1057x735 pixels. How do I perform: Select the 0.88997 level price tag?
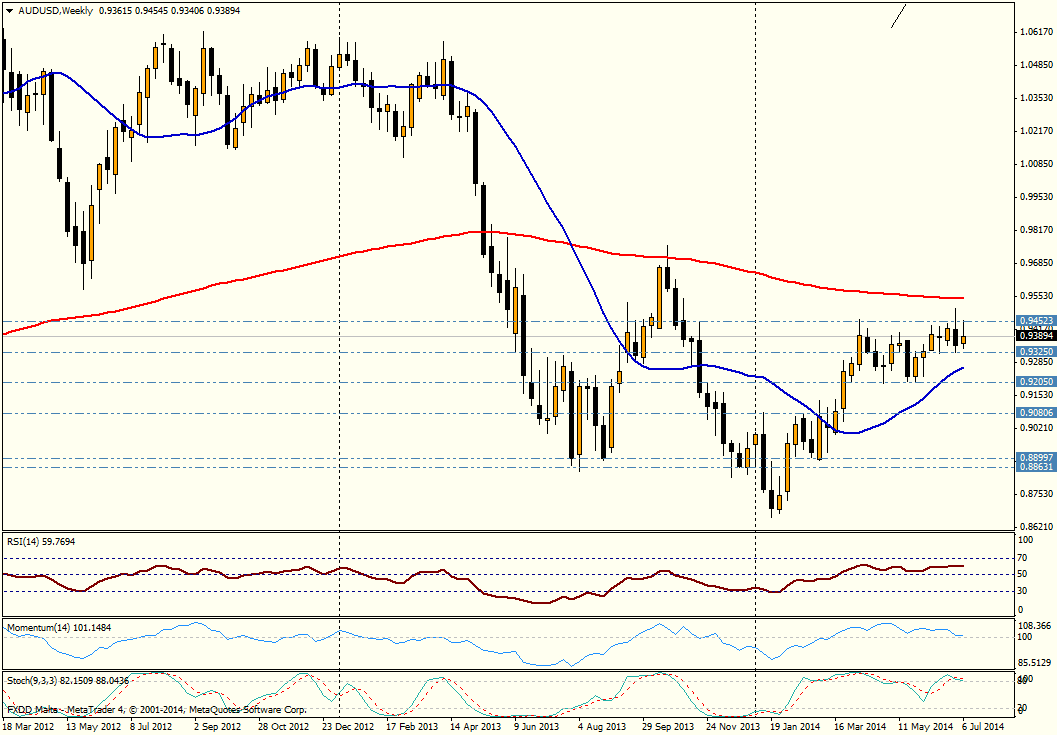click(x=1035, y=458)
